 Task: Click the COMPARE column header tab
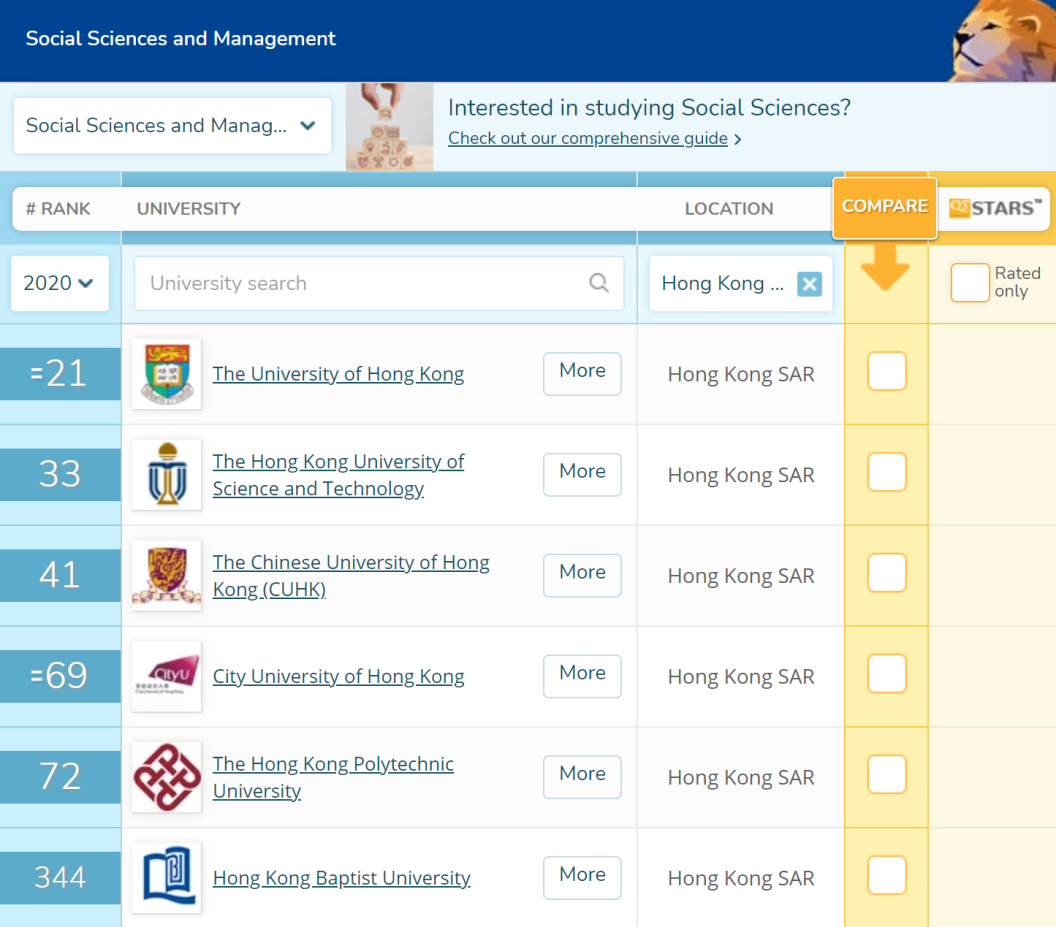[x=885, y=207]
